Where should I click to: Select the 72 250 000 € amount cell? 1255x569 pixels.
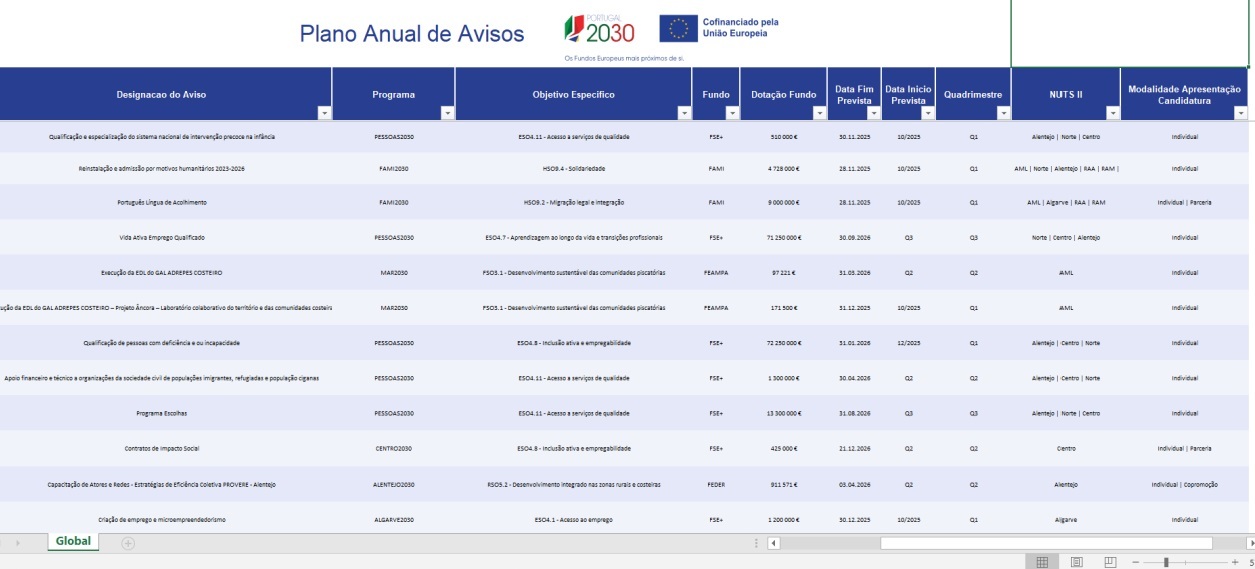[784, 343]
